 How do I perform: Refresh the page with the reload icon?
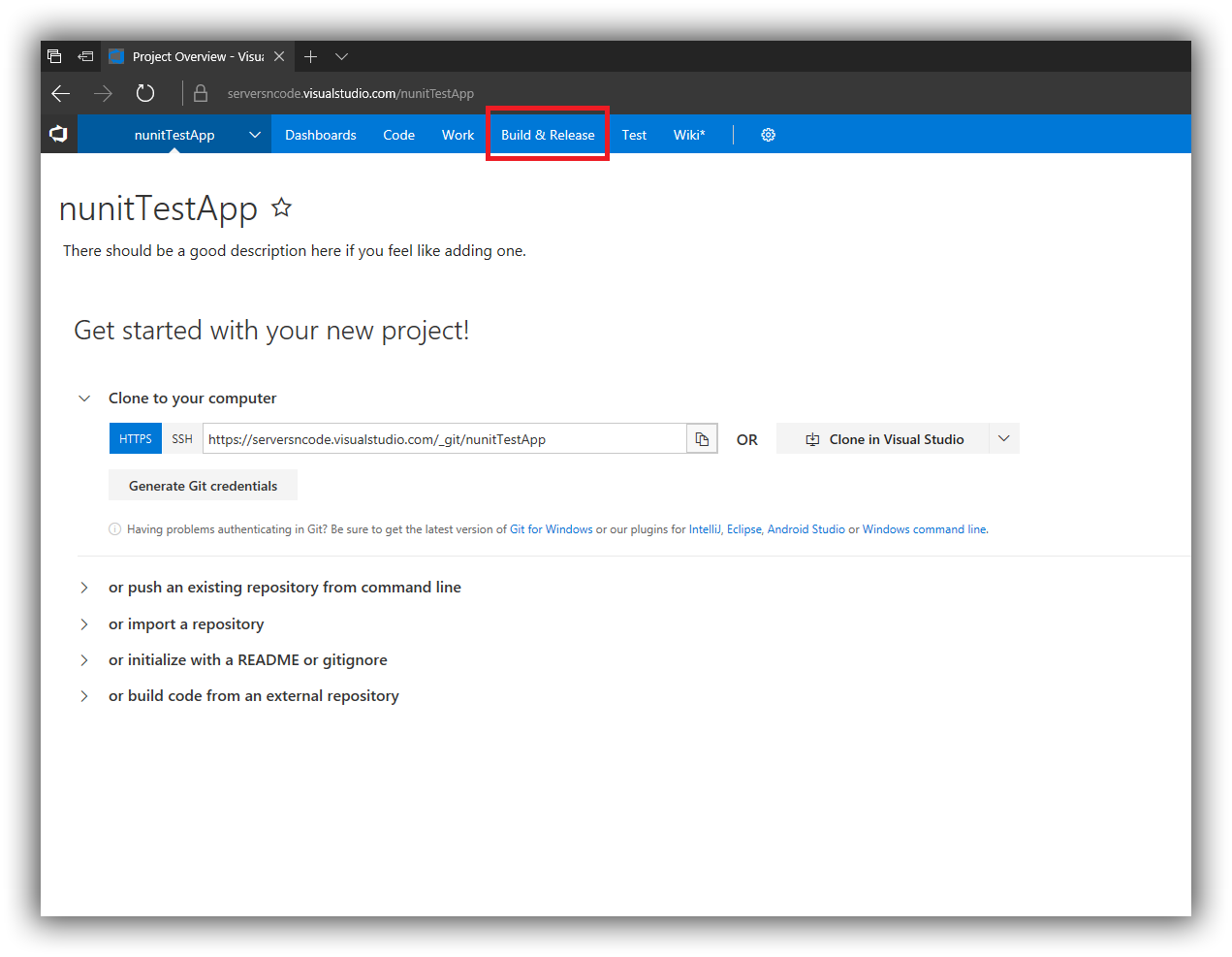click(145, 93)
